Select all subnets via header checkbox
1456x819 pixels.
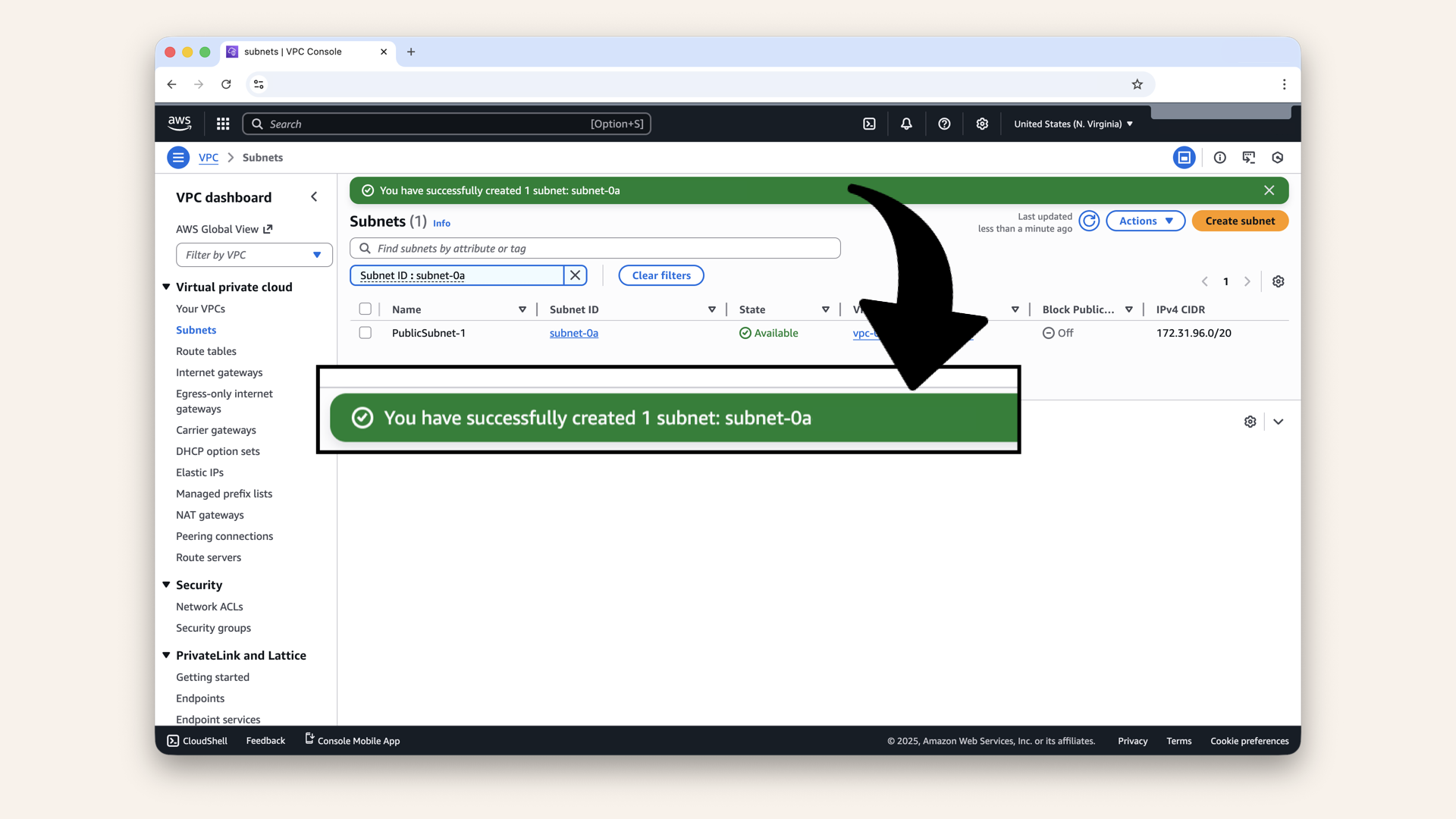[x=366, y=309]
